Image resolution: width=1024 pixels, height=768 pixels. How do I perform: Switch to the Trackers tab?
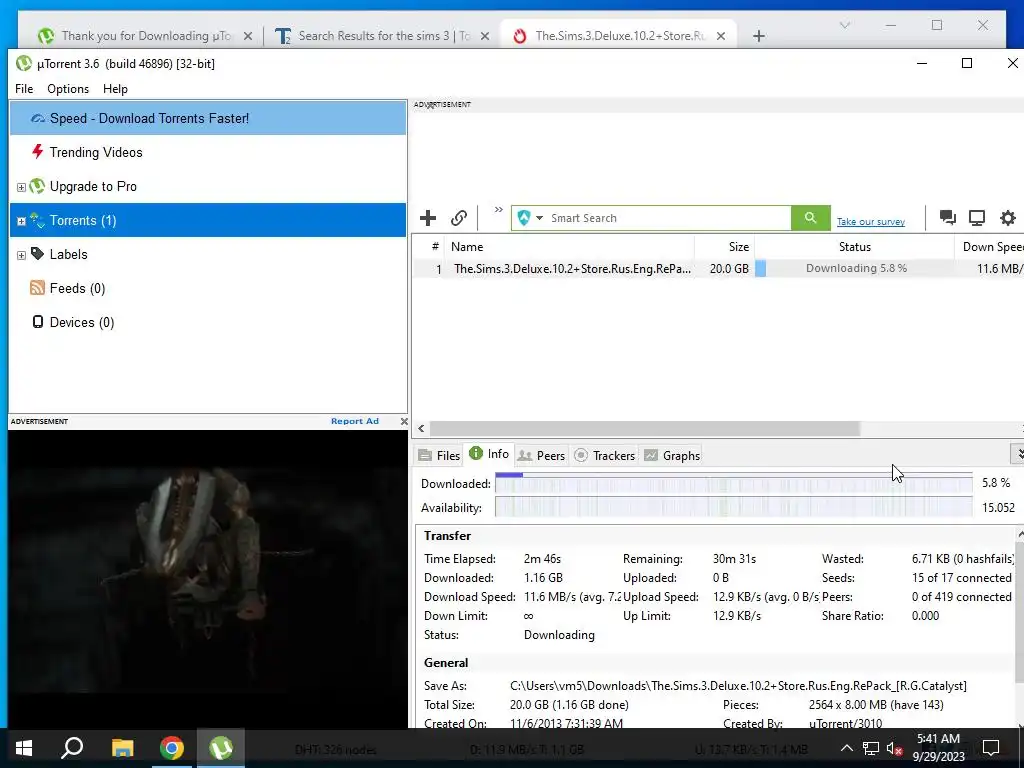[x=605, y=455]
